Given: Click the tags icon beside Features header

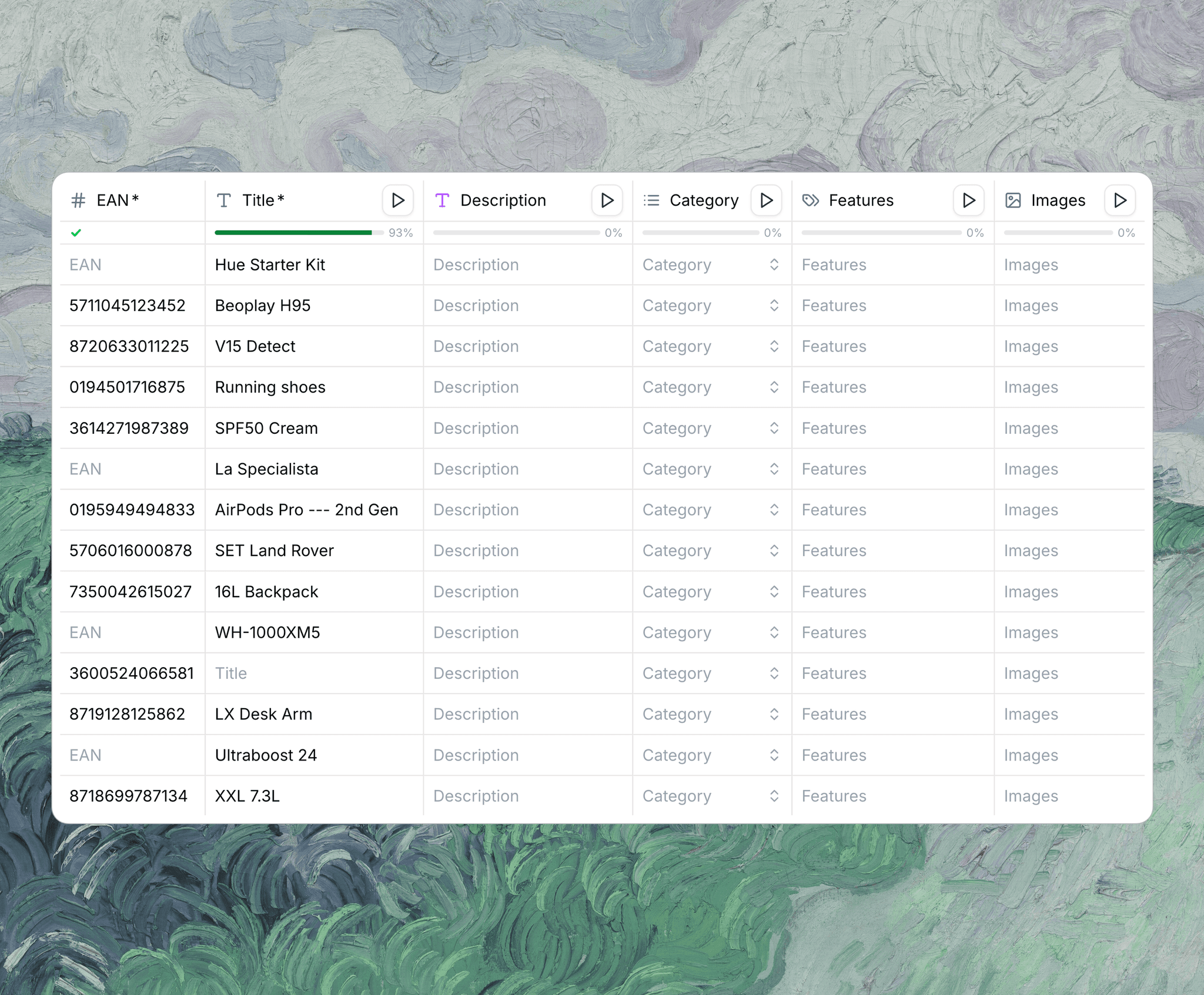Looking at the screenshot, I should (x=811, y=200).
